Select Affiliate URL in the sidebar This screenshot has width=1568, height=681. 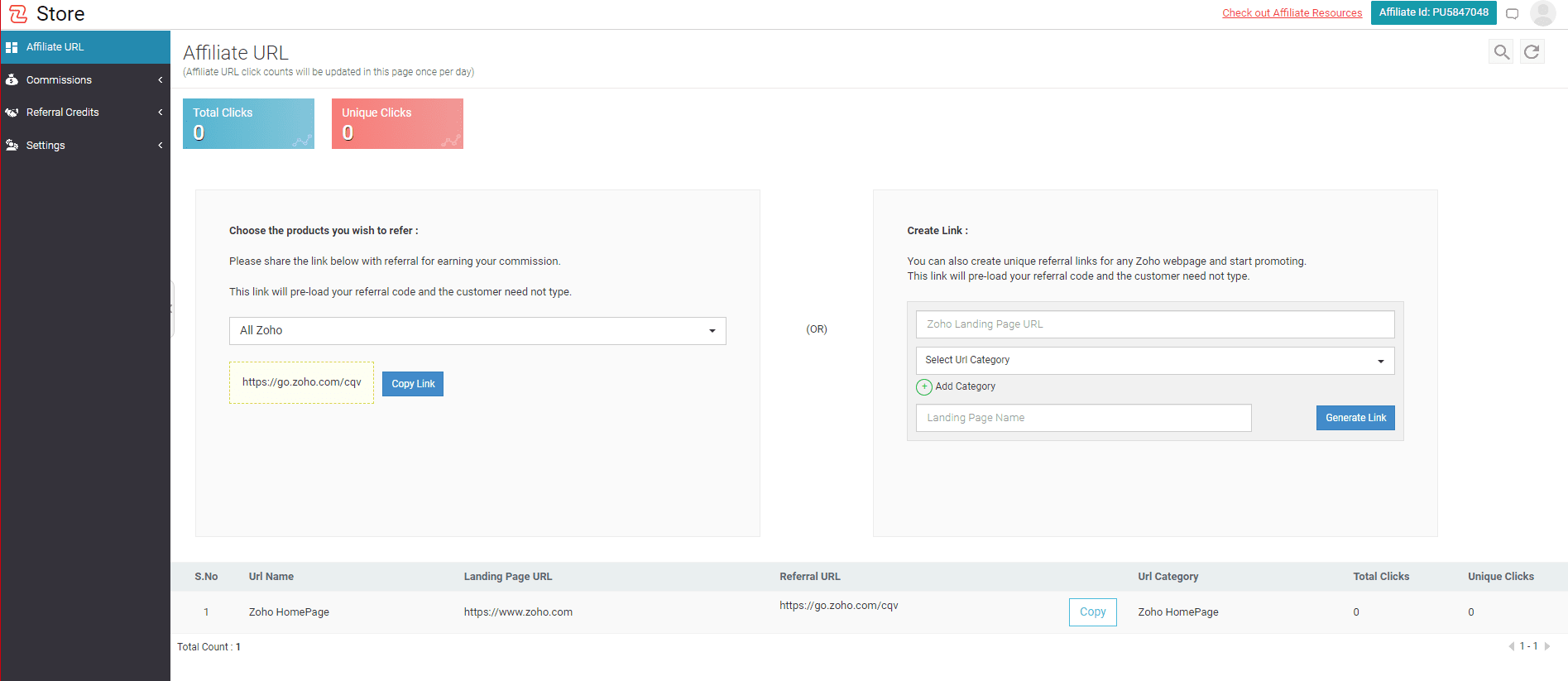(x=85, y=47)
